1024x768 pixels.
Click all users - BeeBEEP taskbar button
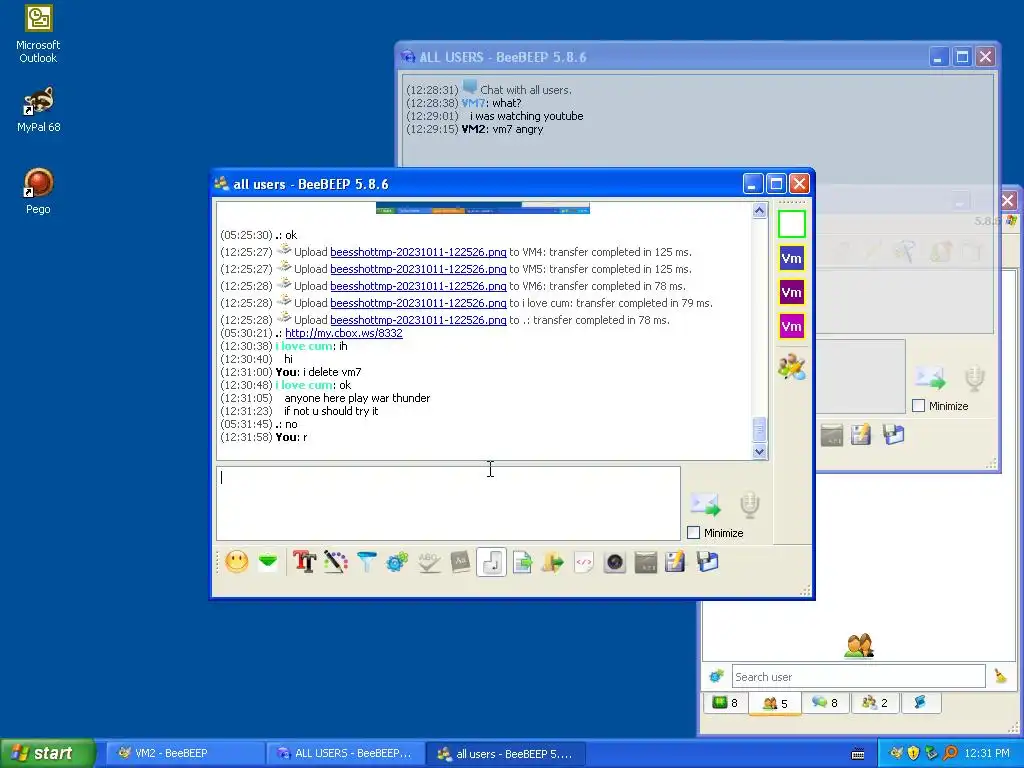pyautogui.click(x=505, y=753)
